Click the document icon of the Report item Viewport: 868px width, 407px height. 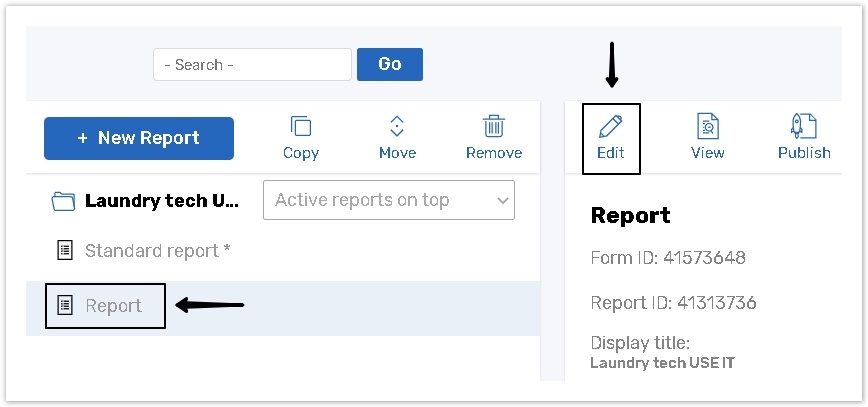(65, 306)
